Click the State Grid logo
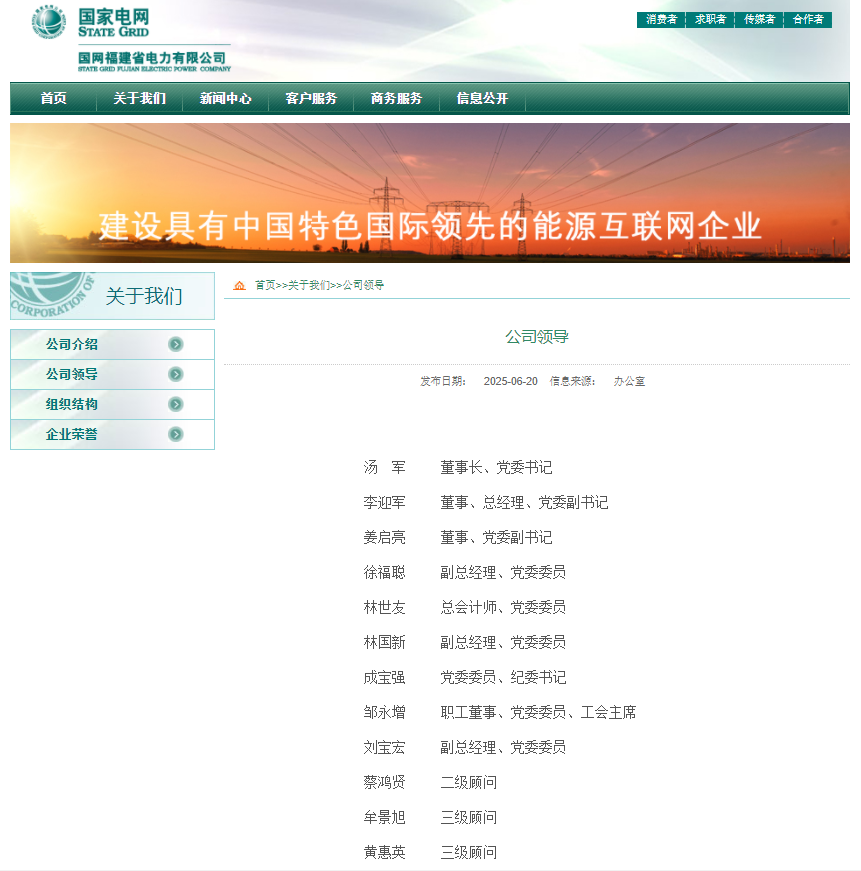861x871 pixels. coord(130,38)
